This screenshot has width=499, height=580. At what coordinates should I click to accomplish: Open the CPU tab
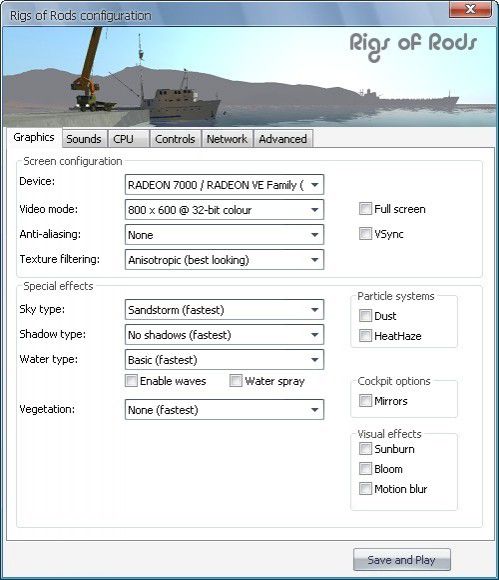point(128,139)
